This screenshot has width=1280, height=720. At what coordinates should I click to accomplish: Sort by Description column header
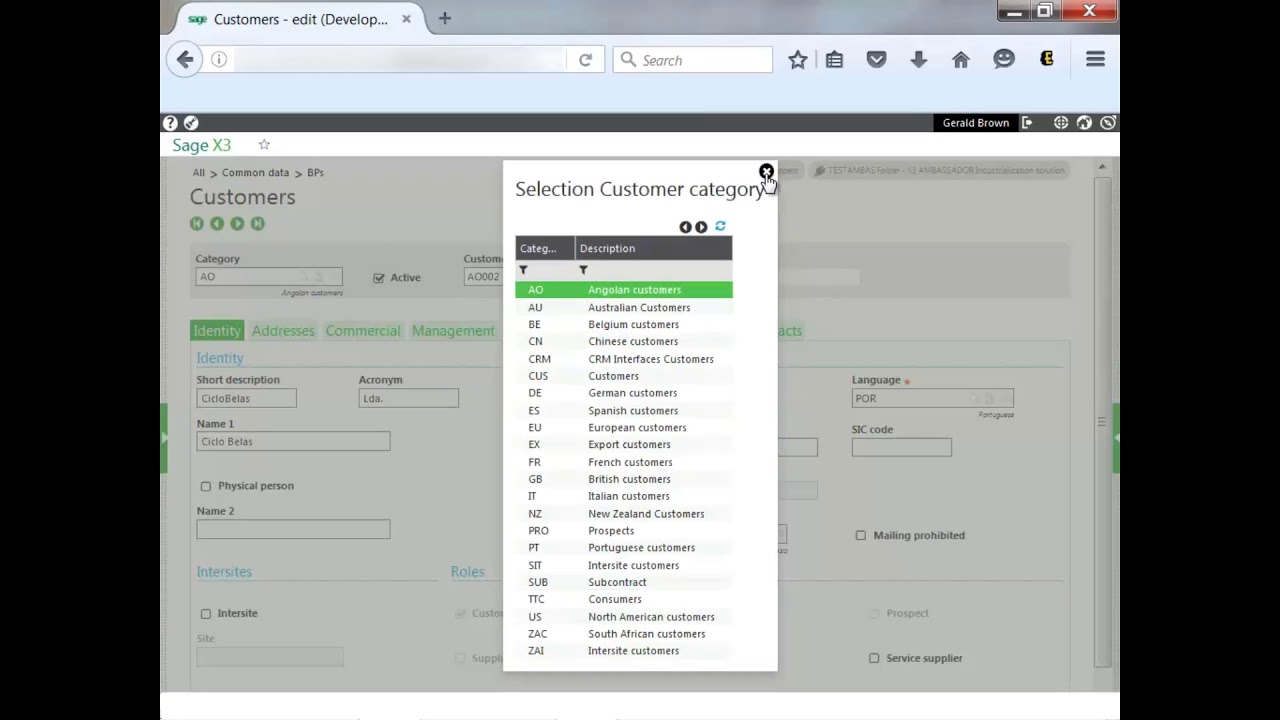(x=654, y=248)
